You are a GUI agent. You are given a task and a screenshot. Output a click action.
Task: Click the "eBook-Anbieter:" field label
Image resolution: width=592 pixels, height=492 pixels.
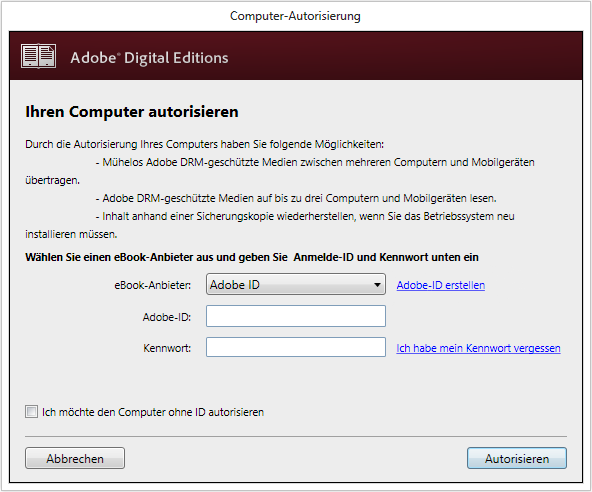tap(153, 285)
